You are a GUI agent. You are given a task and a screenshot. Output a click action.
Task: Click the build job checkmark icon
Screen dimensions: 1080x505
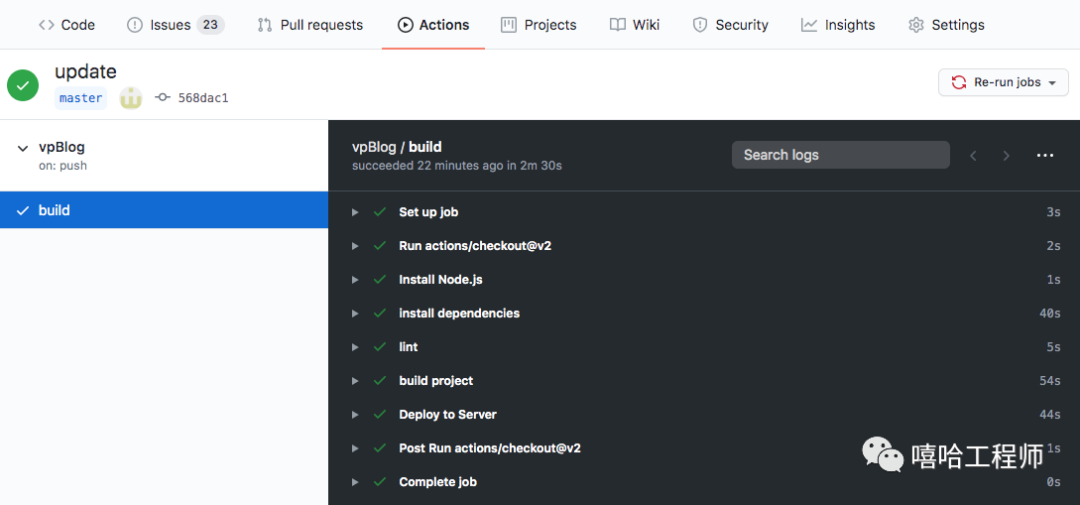pos(23,210)
